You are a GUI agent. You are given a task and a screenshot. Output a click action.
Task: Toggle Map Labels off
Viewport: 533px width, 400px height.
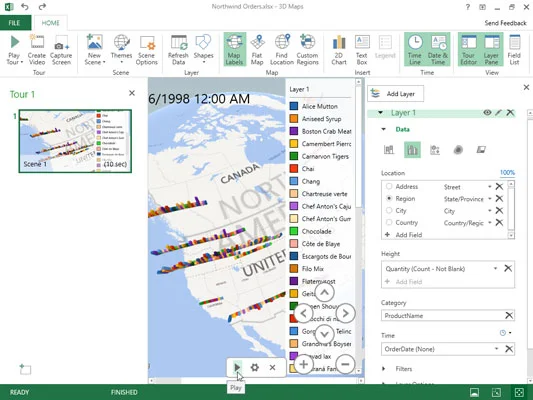point(235,50)
